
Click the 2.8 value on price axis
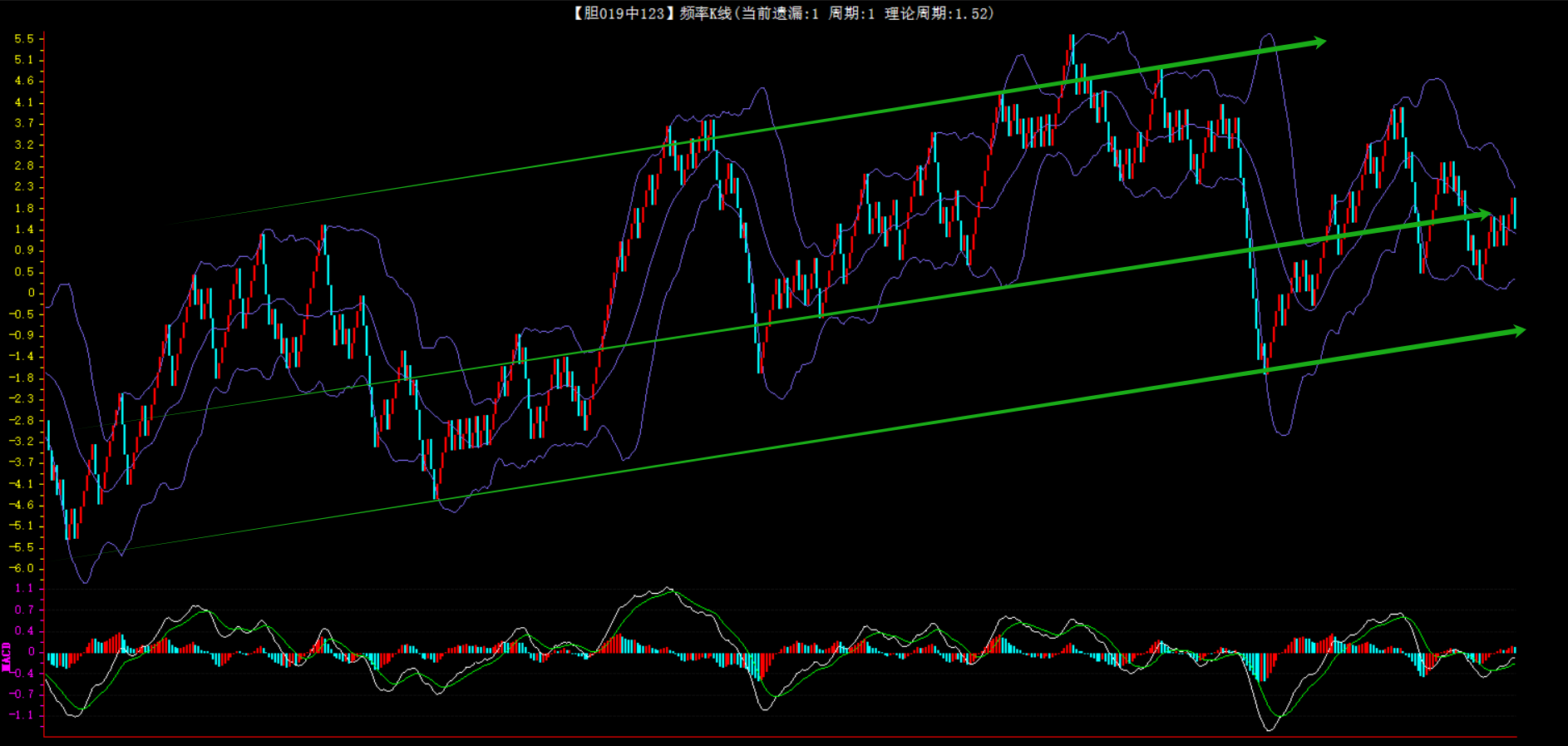tap(24, 166)
